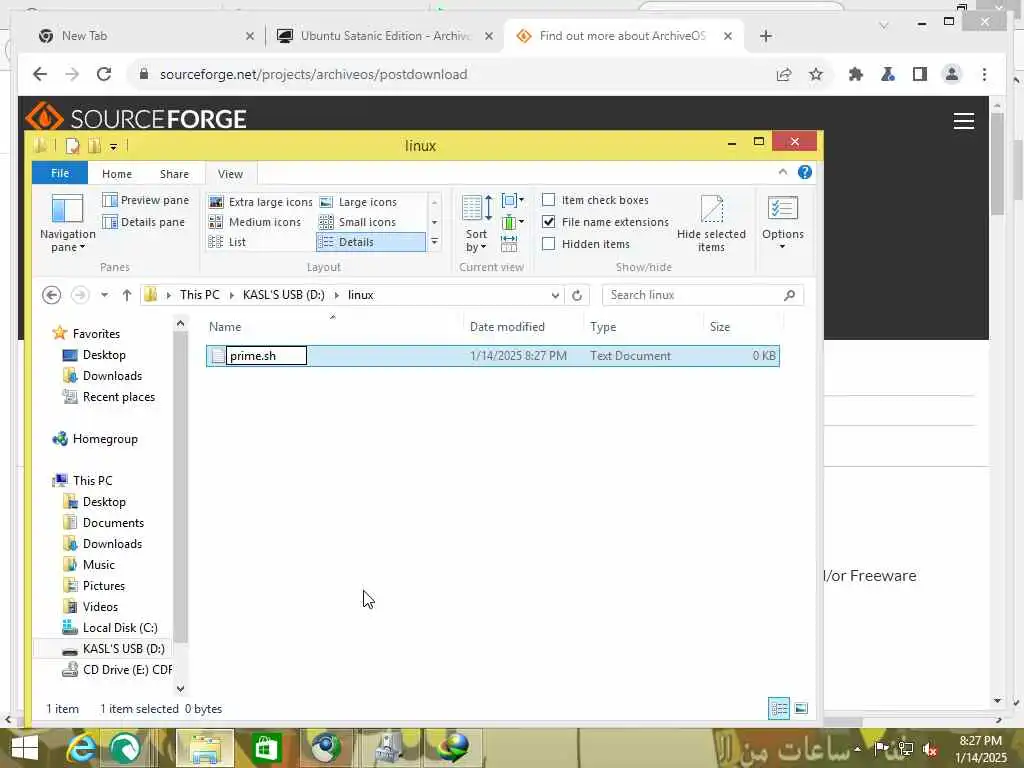Open Customize Quick Access Toolbar dropdown
This screenshot has width=1024, height=768.
point(114,147)
